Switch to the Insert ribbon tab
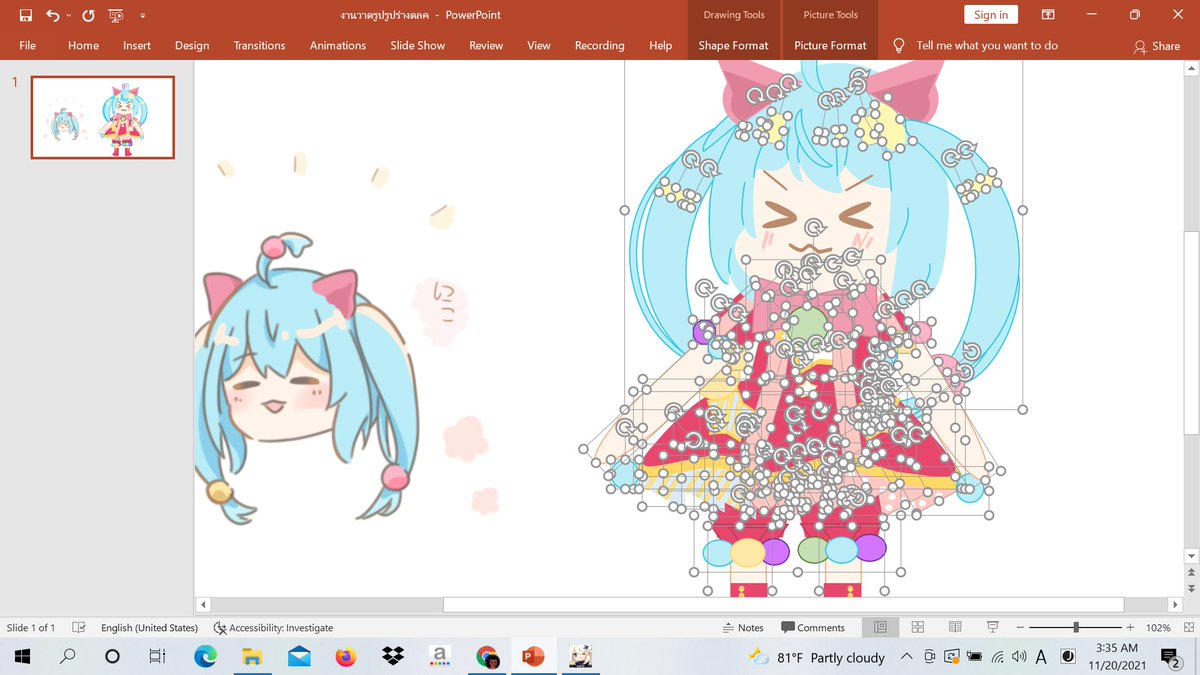 pyautogui.click(x=137, y=45)
